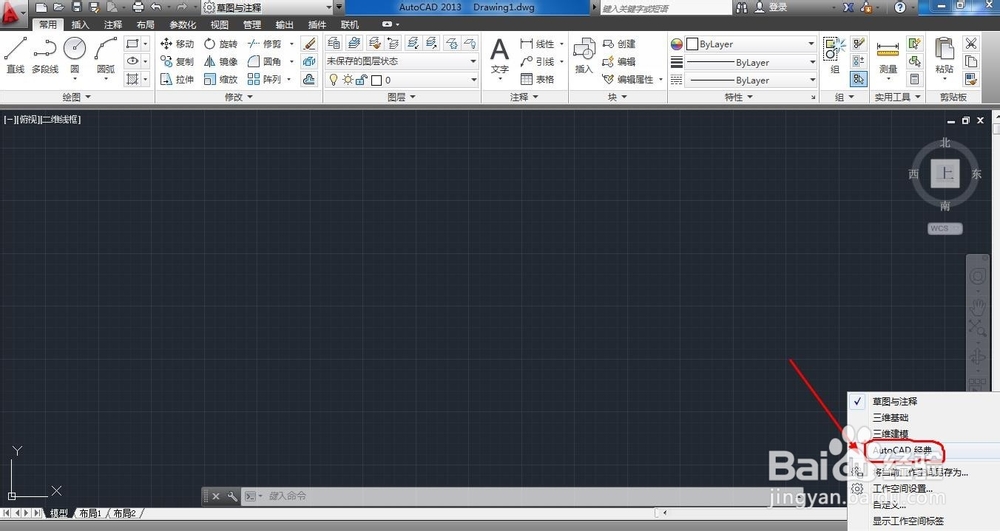Click the 移动 (Move) modify tool
The height and width of the screenshot is (531, 1000).
(177, 43)
